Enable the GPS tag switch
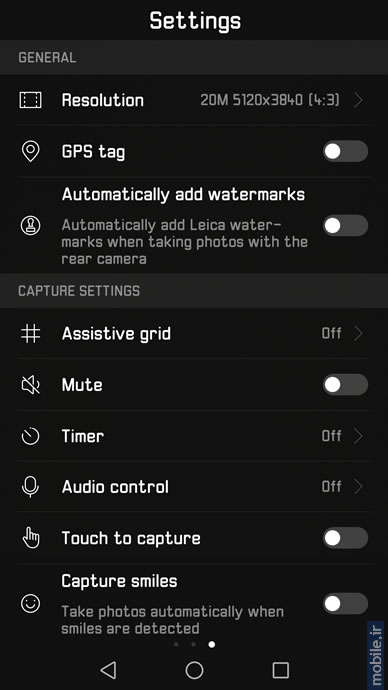Image resolution: width=388 pixels, height=690 pixels. [345, 152]
